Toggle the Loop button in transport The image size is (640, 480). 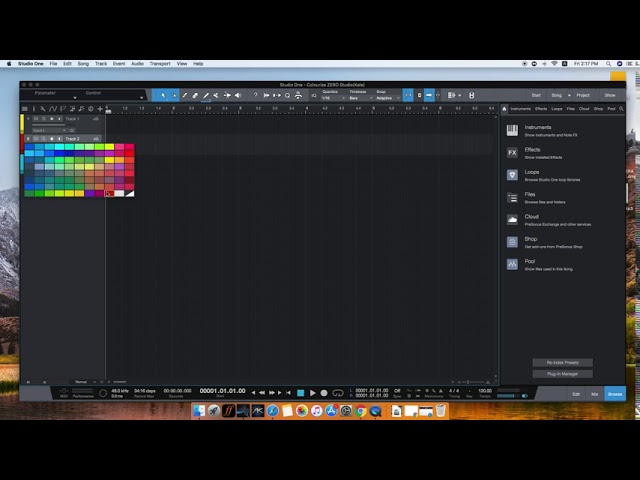click(x=338, y=393)
